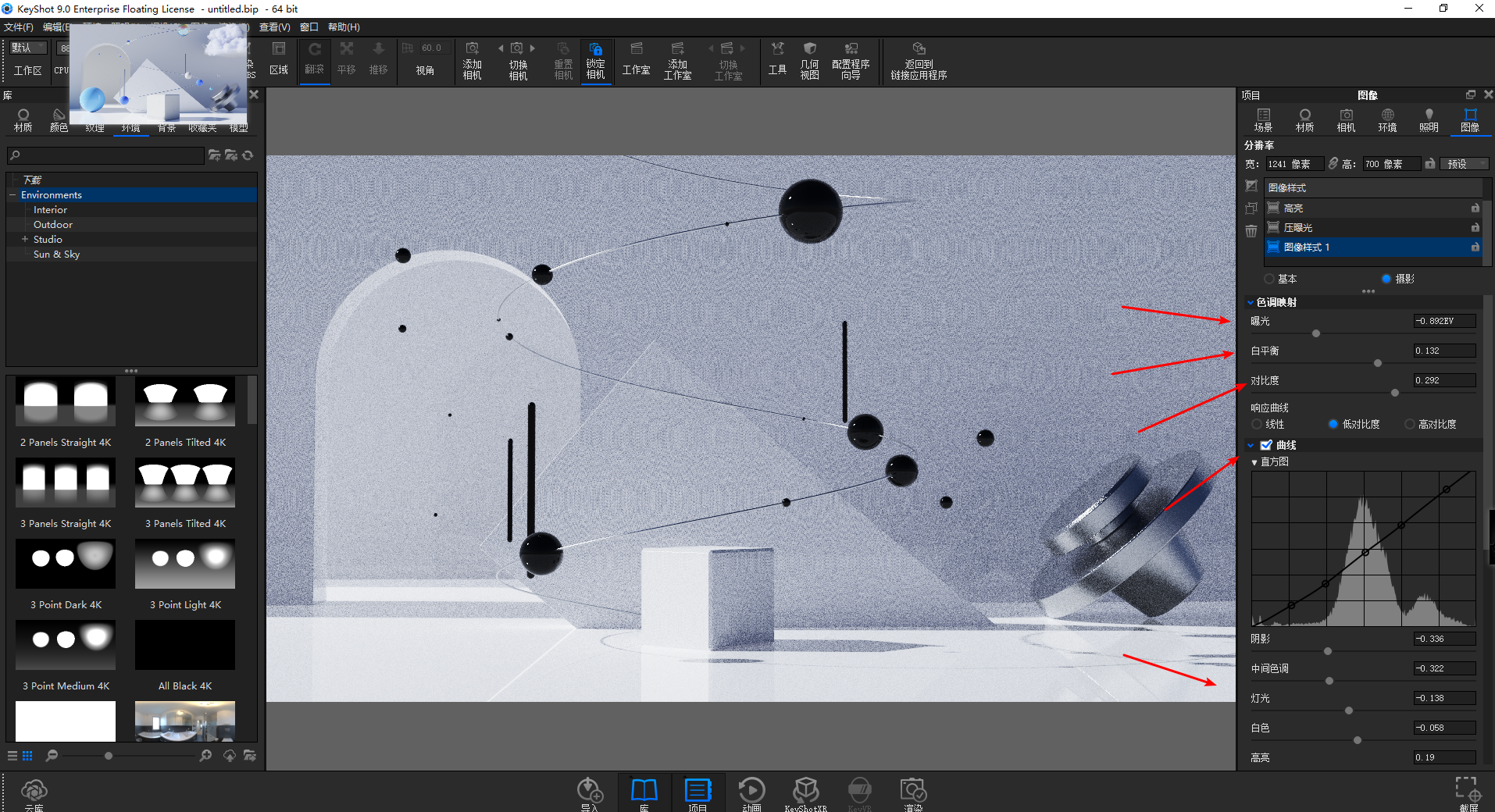Toggle the lock on the 高亮 image style

pos(1475,208)
